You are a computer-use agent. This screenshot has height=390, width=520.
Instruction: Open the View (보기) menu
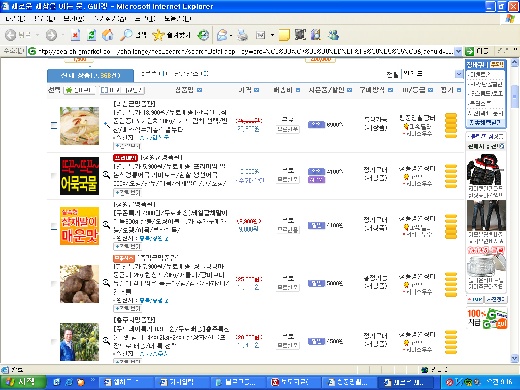74,19
